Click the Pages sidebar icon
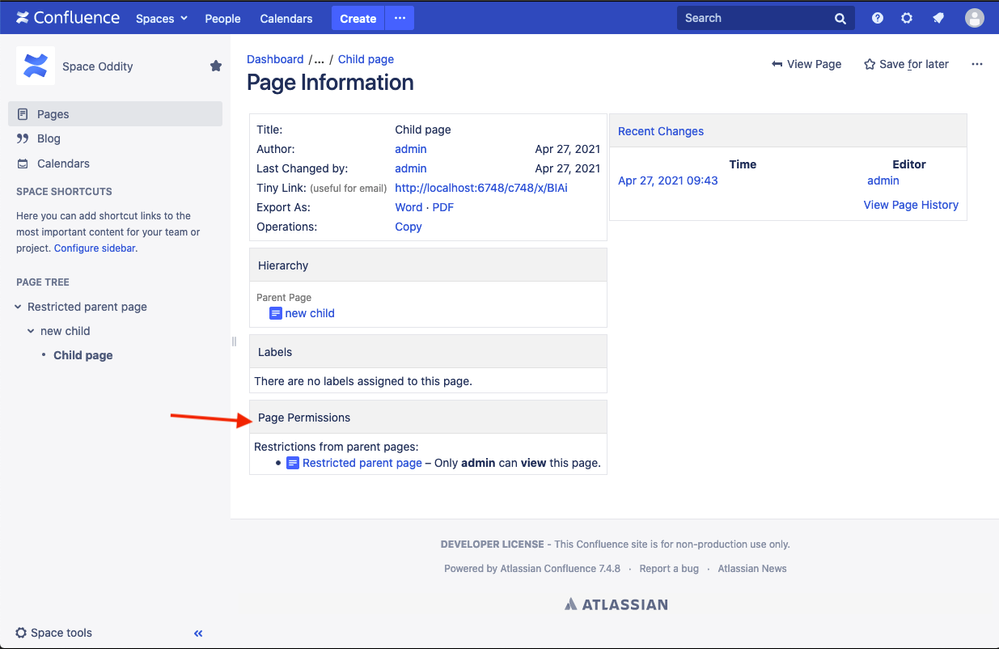Viewport: 999px width, 649px height. click(x=22, y=114)
